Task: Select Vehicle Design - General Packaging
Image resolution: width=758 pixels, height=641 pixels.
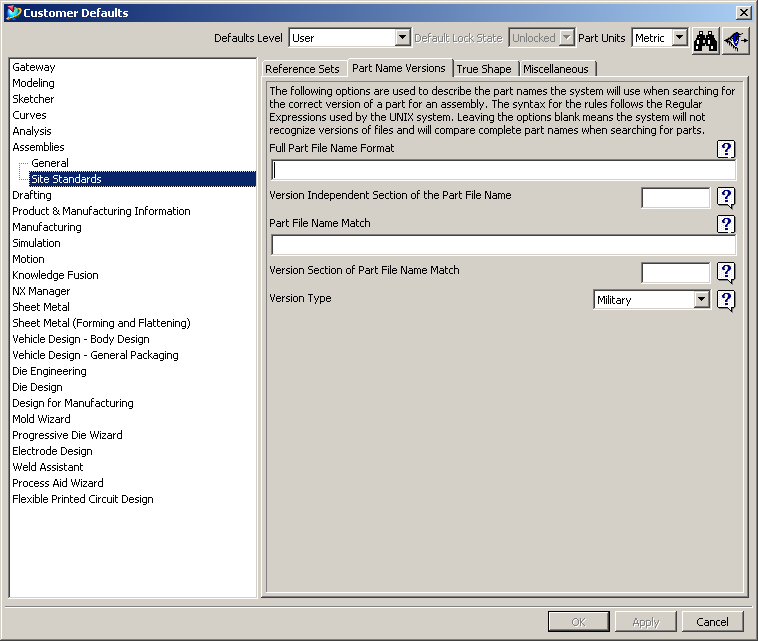Action: click(x=95, y=355)
